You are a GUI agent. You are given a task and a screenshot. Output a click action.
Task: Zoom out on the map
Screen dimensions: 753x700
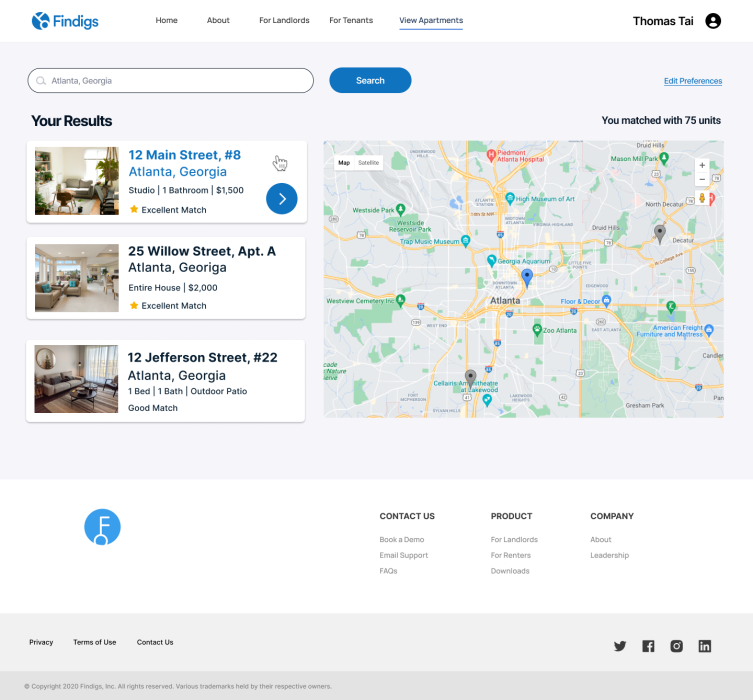click(702, 179)
